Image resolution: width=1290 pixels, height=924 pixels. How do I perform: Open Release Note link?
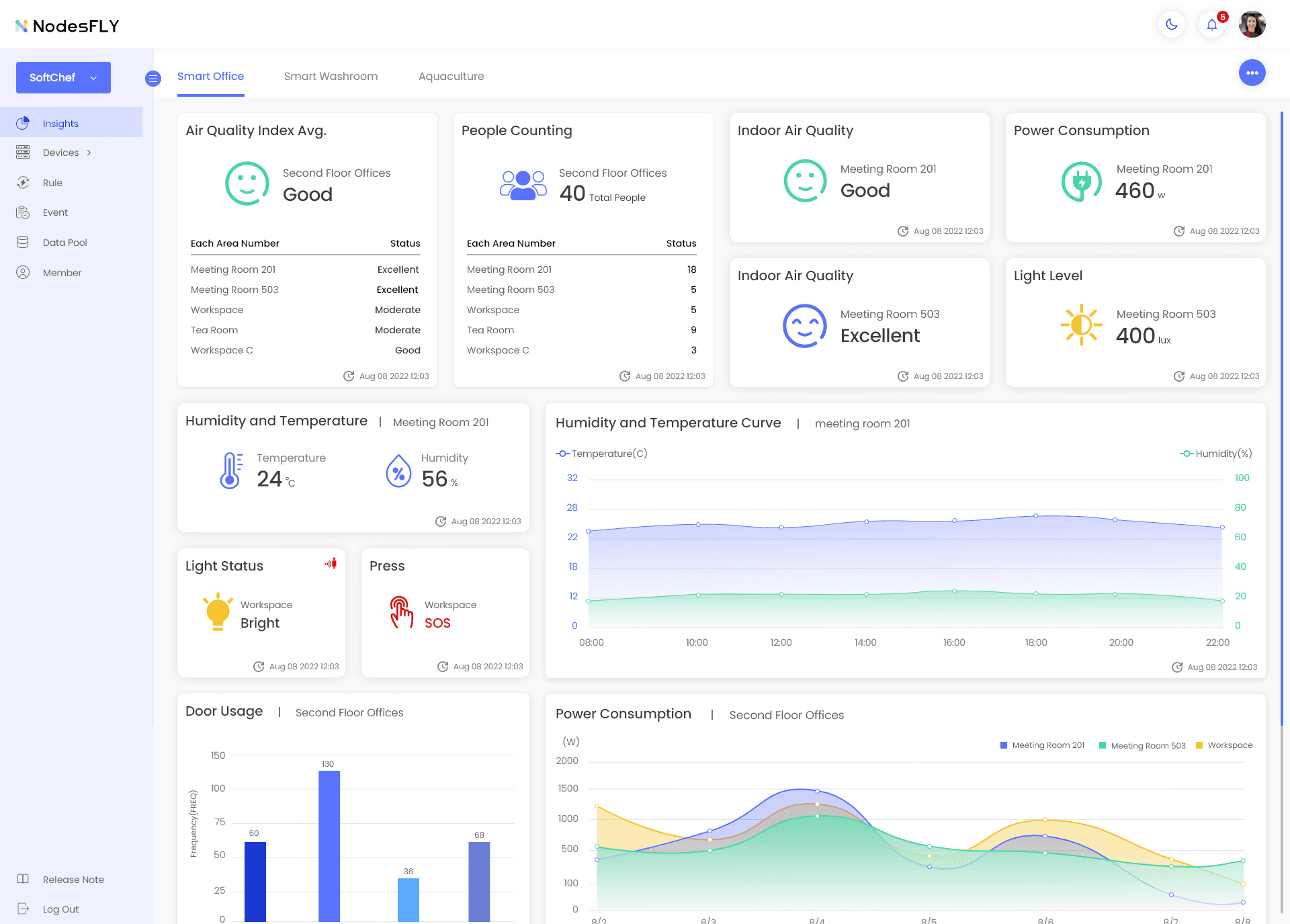(73, 880)
